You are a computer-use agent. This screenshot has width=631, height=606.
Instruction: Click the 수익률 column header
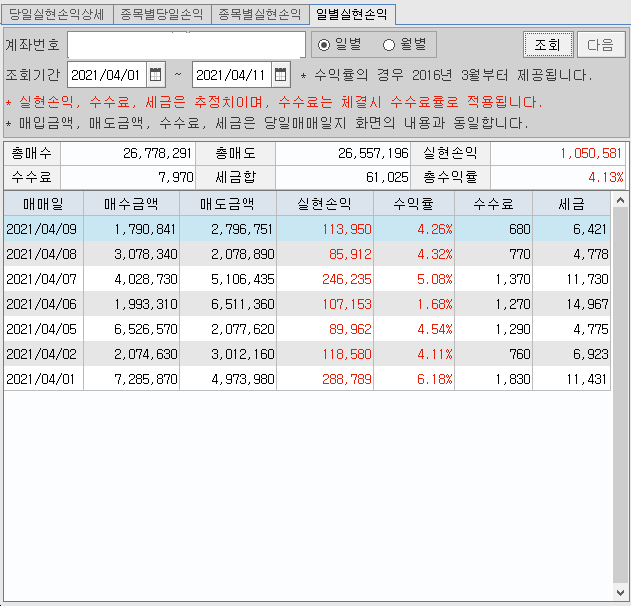[x=416, y=203]
